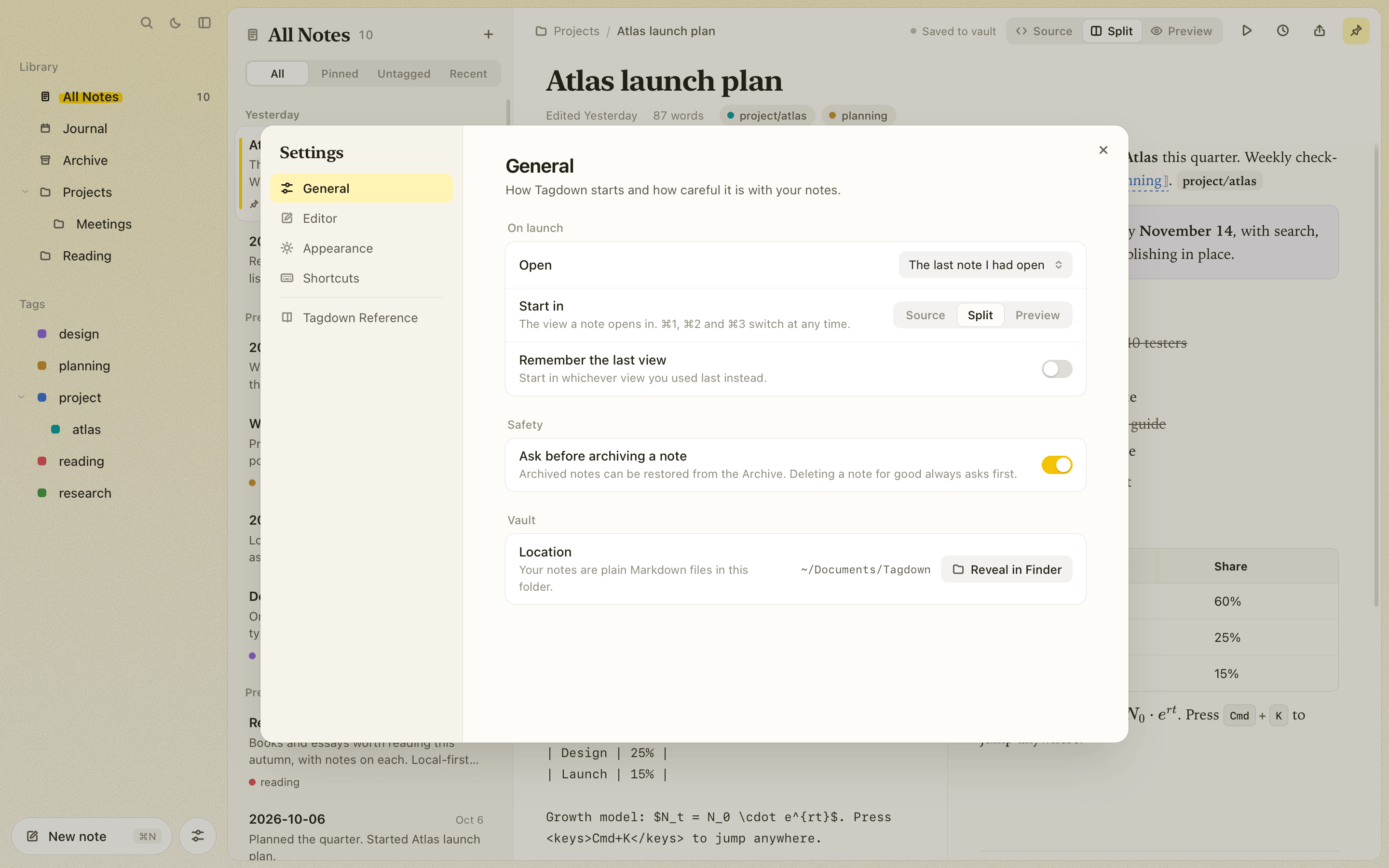Toggle dark mode with the moon icon
Viewport: 1389px width, 868px height.
point(175,23)
